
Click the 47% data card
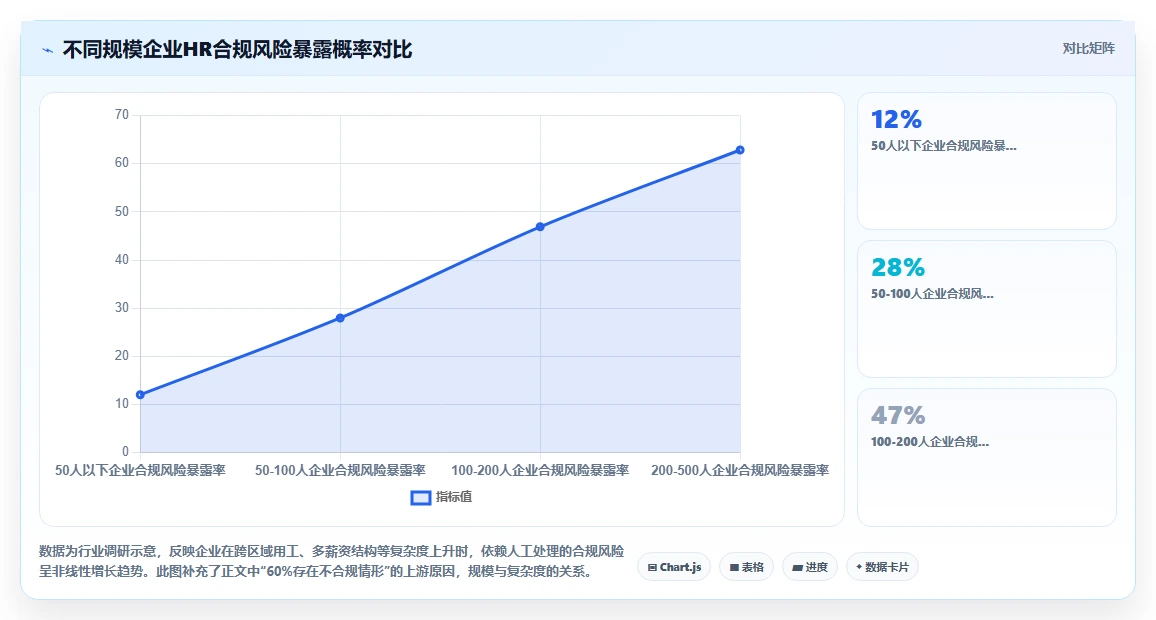point(986,457)
